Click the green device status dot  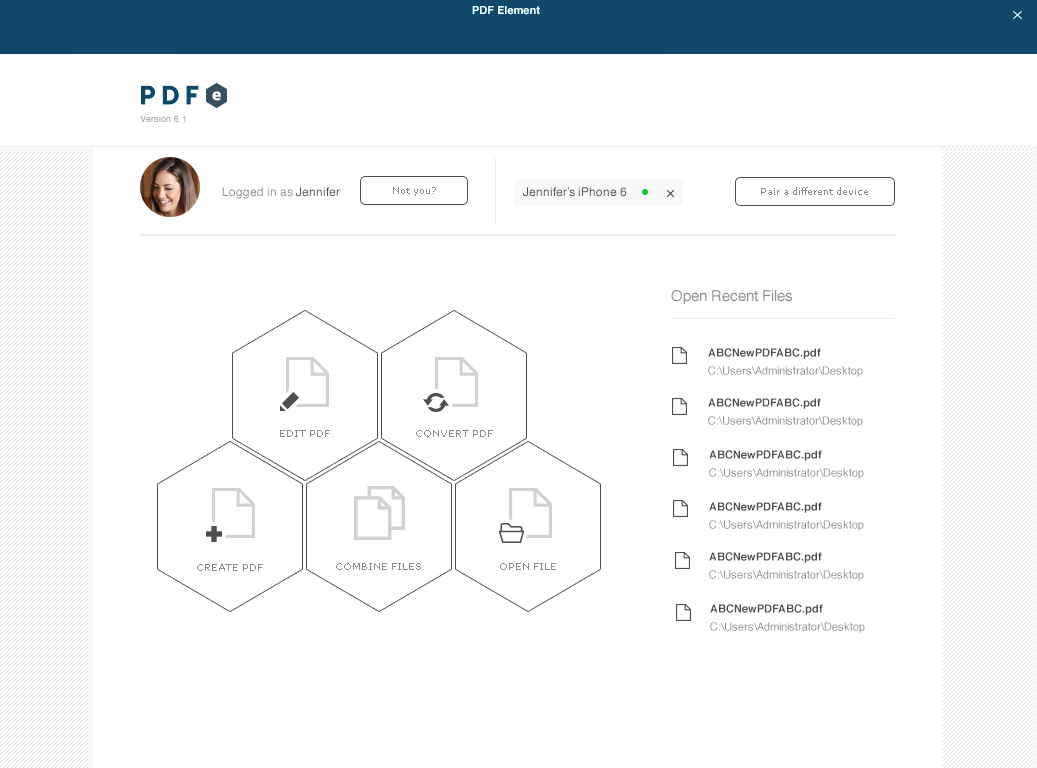pyautogui.click(x=645, y=192)
